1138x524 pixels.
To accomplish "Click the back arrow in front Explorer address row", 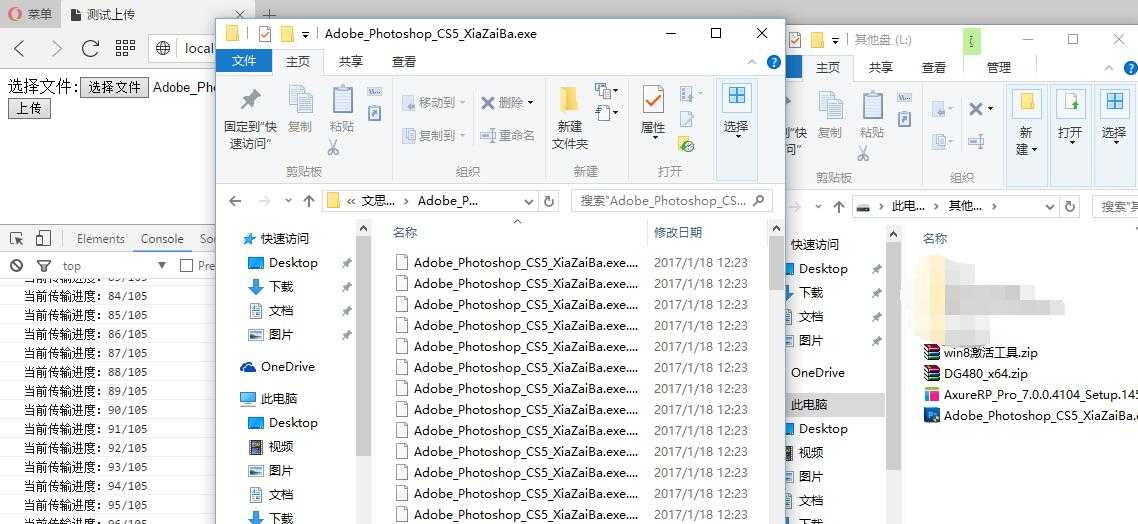I will coord(234,201).
